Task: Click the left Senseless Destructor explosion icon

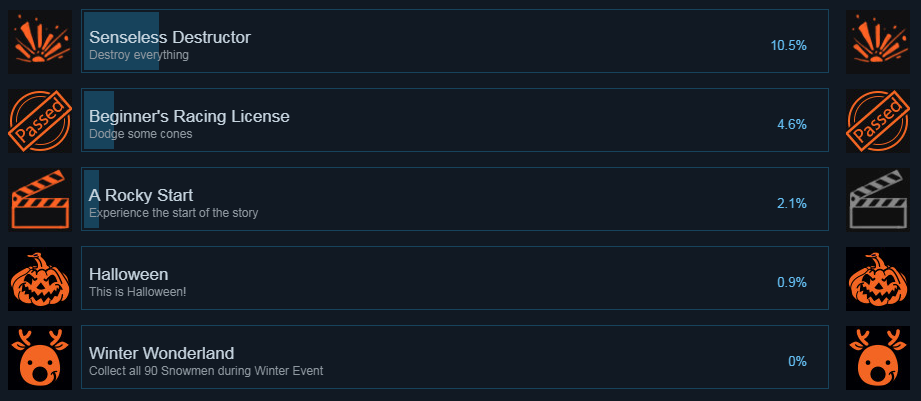Action: pos(40,42)
